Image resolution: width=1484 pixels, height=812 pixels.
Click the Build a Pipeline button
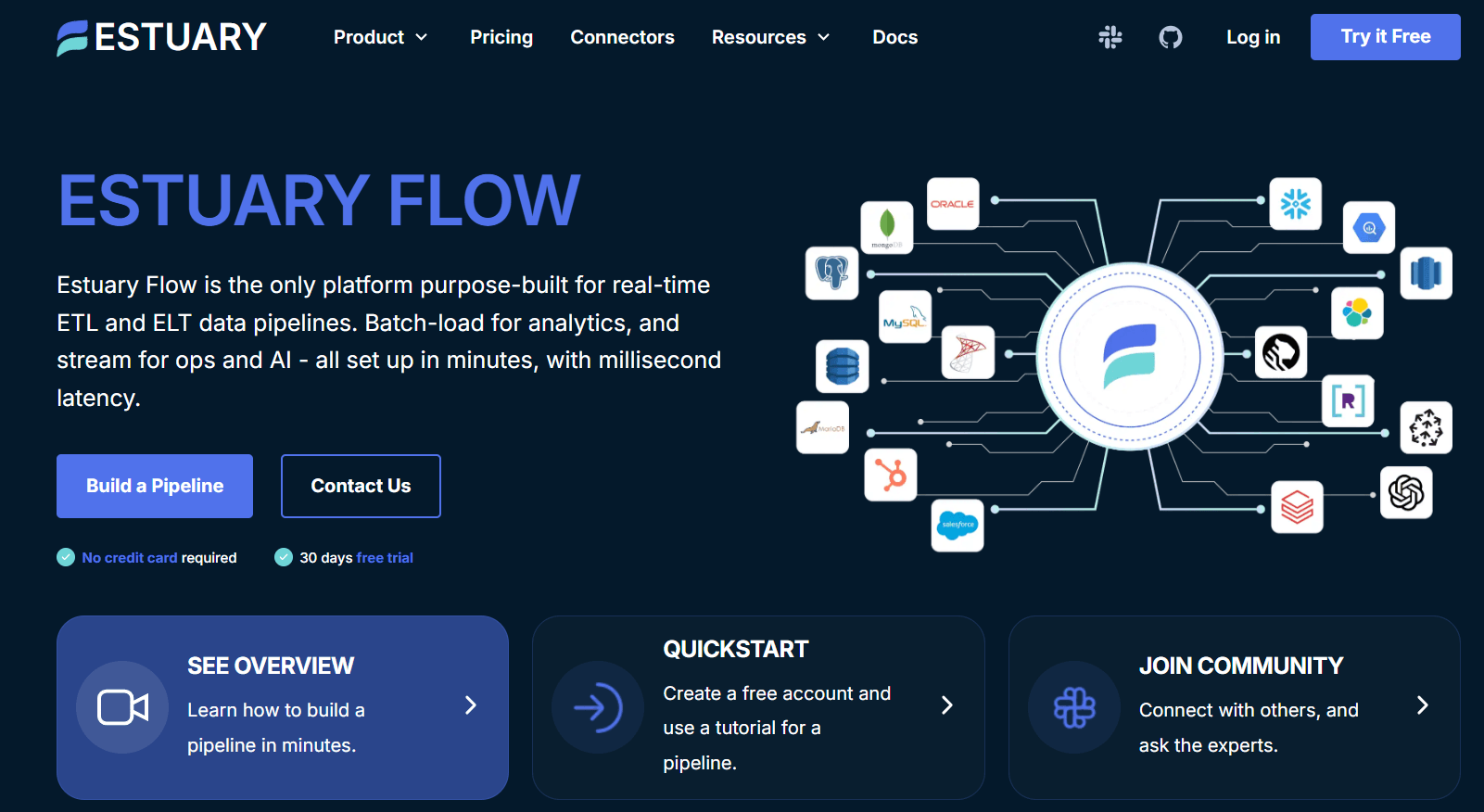[155, 486]
